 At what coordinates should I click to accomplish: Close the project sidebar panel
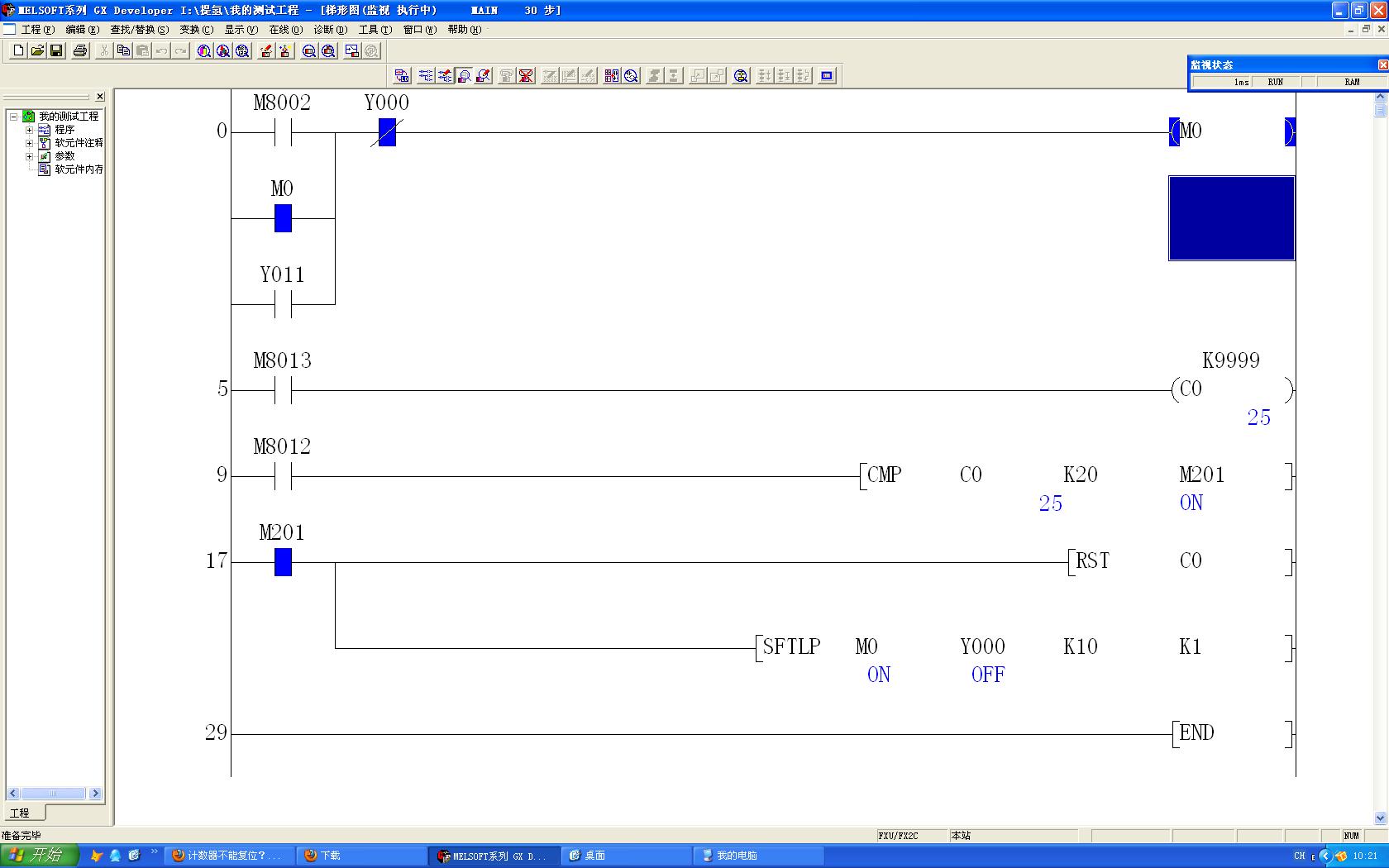click(x=100, y=97)
